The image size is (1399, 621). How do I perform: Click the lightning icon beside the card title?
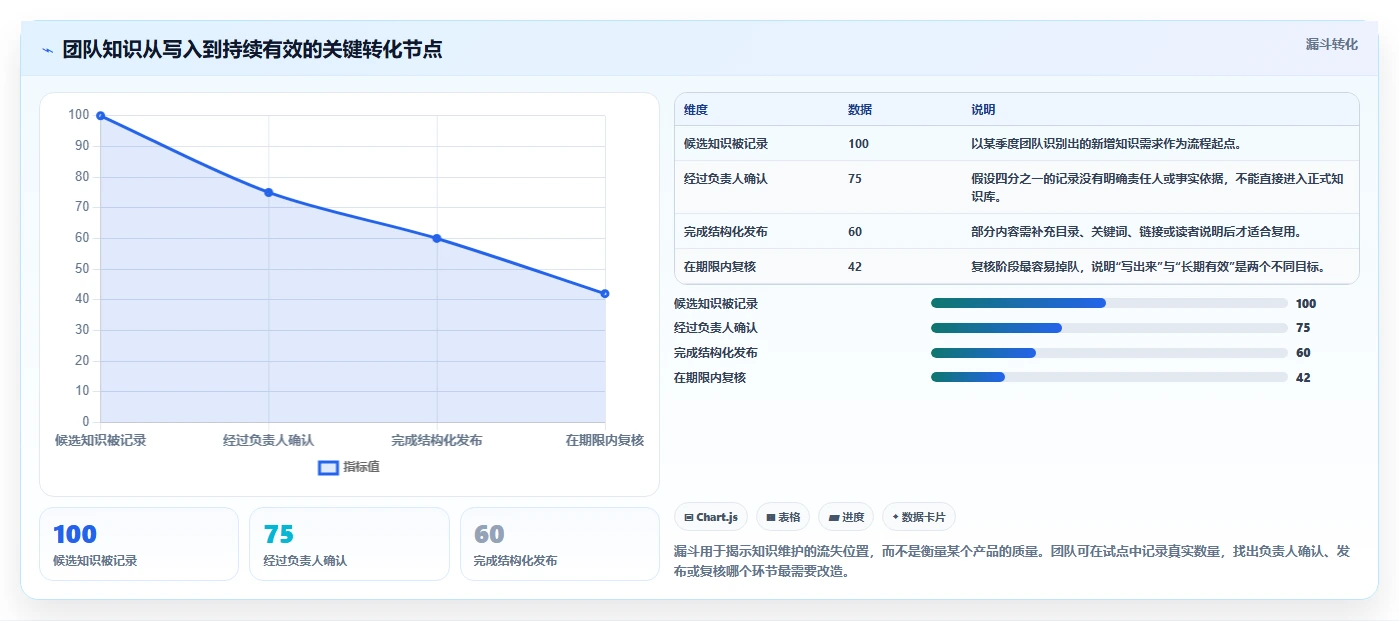coord(48,50)
